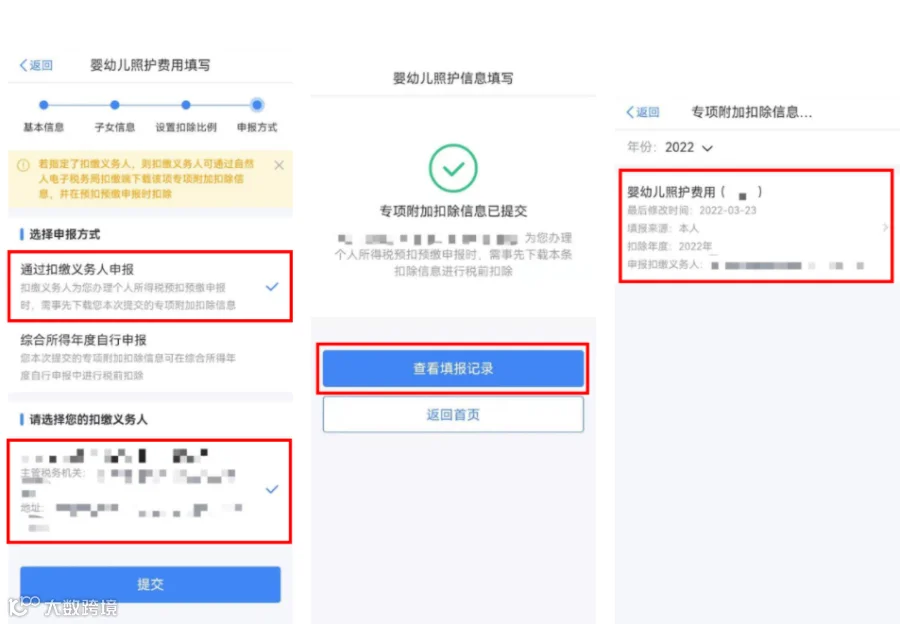Screen dimensions: 900x624
Task: Click the chevron arrow on record card
Action: (x=885, y=228)
